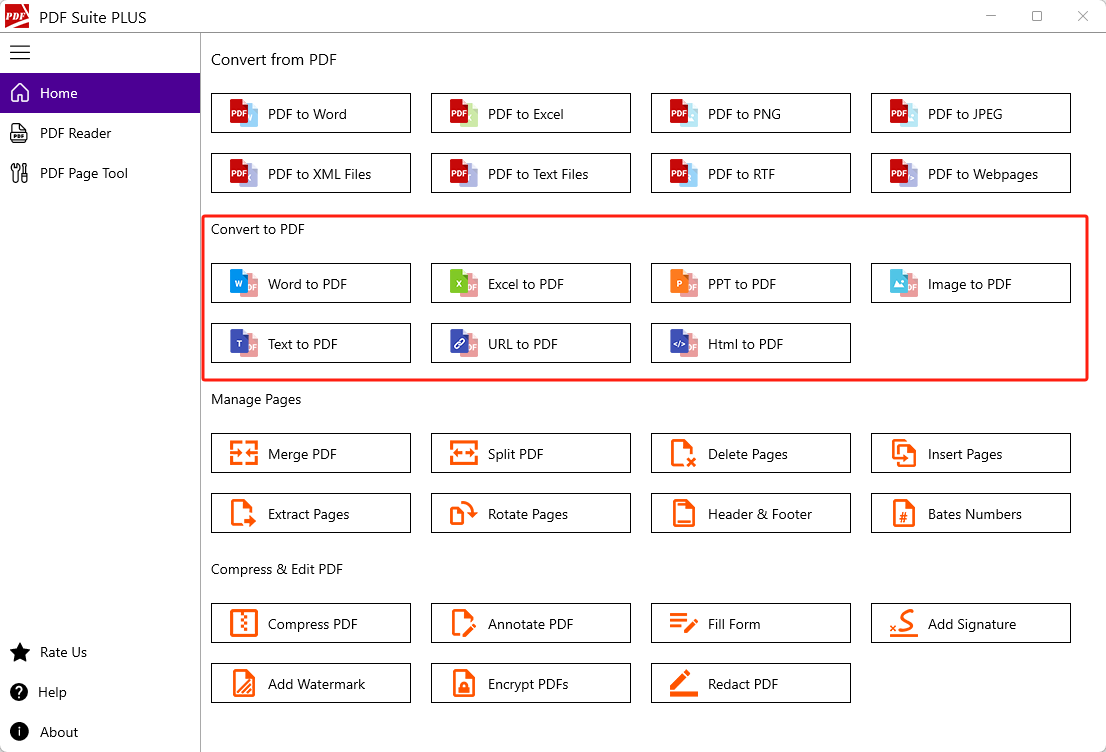Viewport: 1106px width, 752px height.
Task: Launch the URL to PDF tool
Action: coord(530,344)
